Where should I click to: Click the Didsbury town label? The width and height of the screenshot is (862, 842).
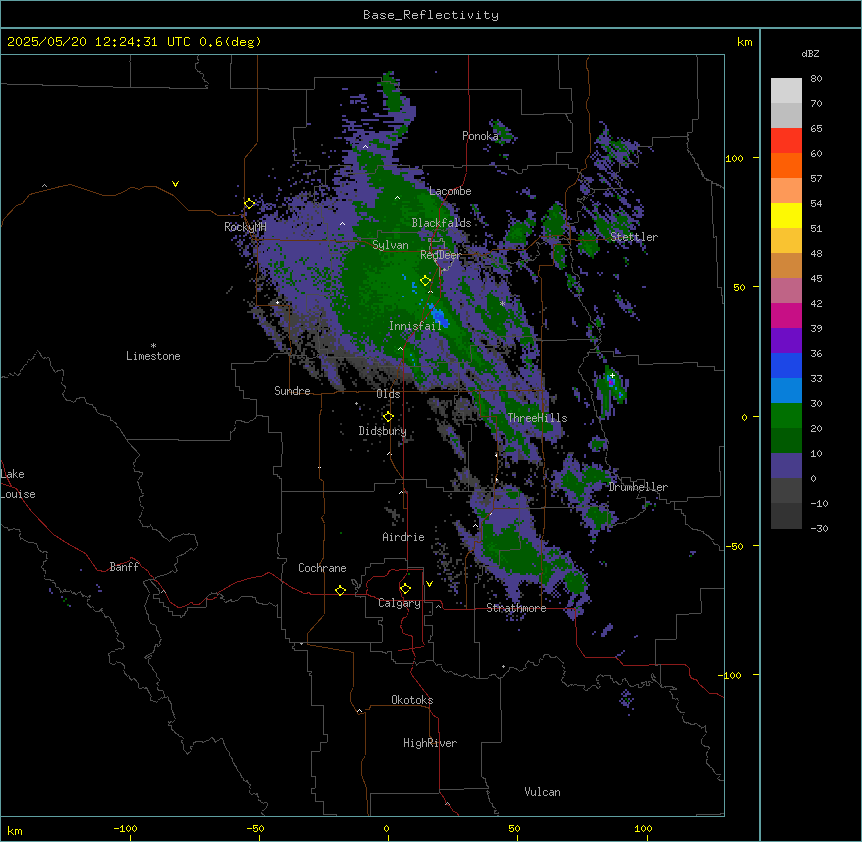pos(383,431)
